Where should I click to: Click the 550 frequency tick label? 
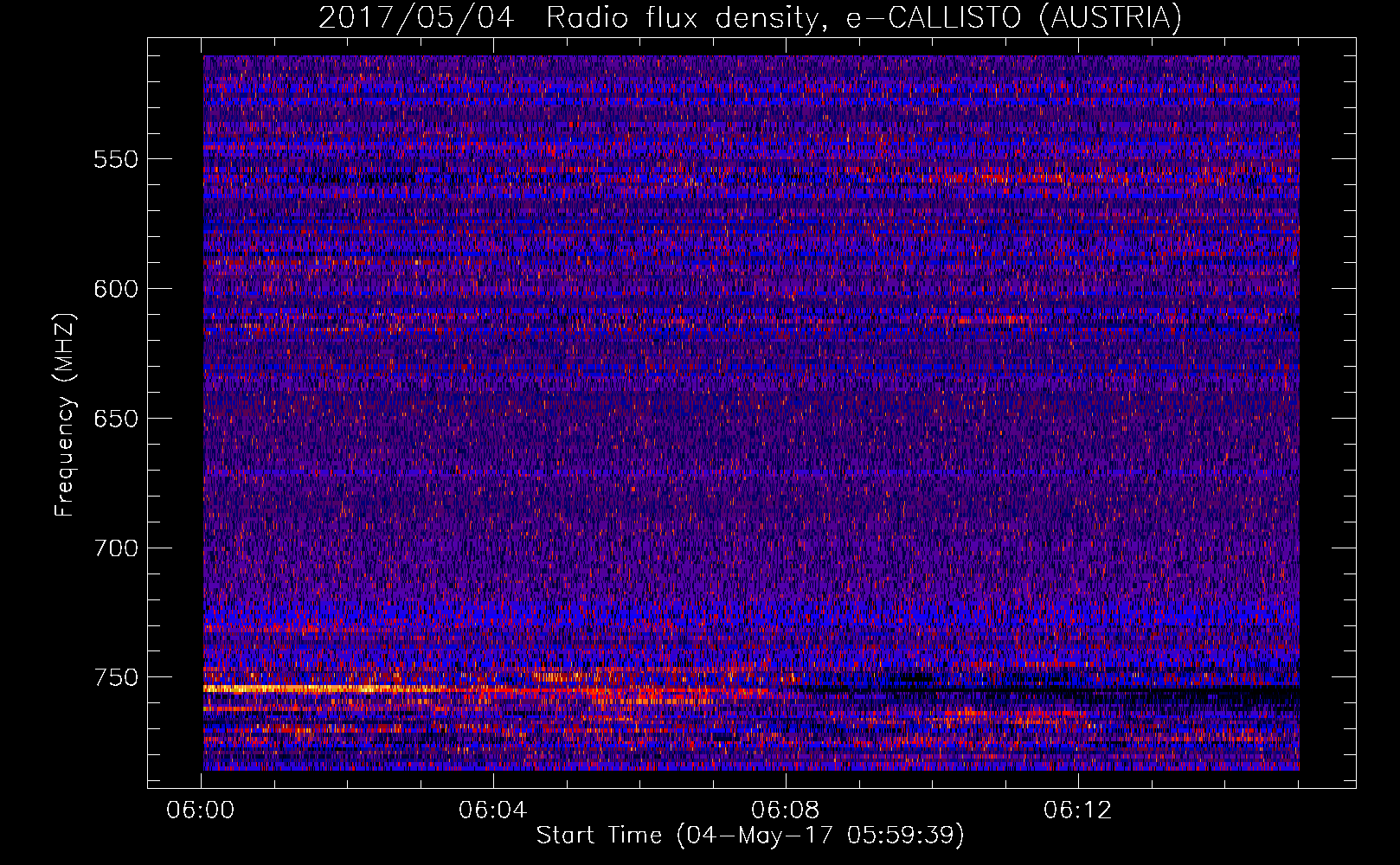click(116, 159)
